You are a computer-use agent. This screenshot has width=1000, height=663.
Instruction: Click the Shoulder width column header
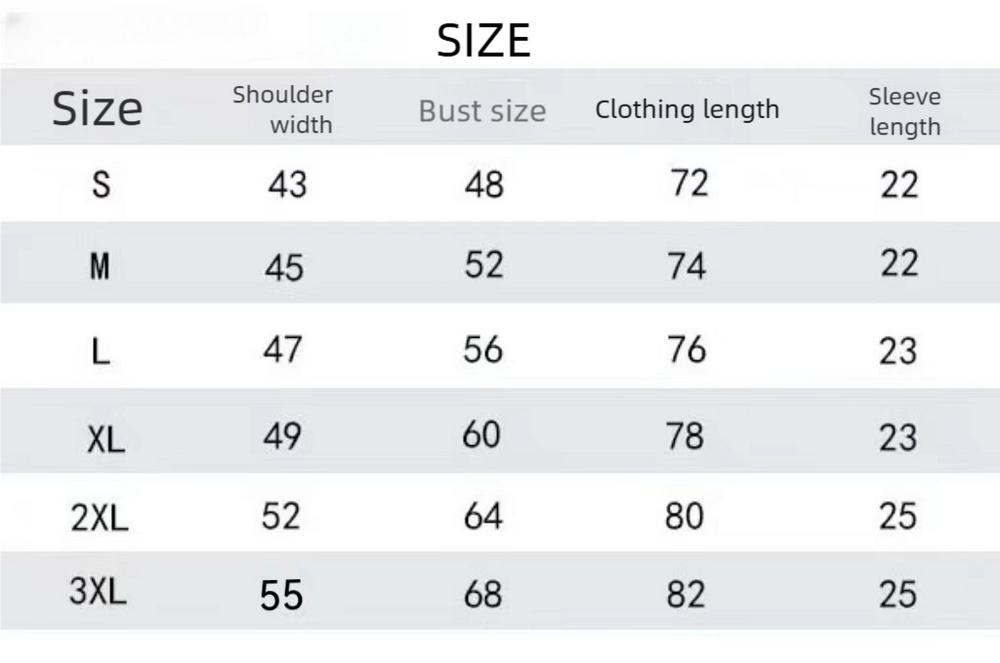(283, 109)
